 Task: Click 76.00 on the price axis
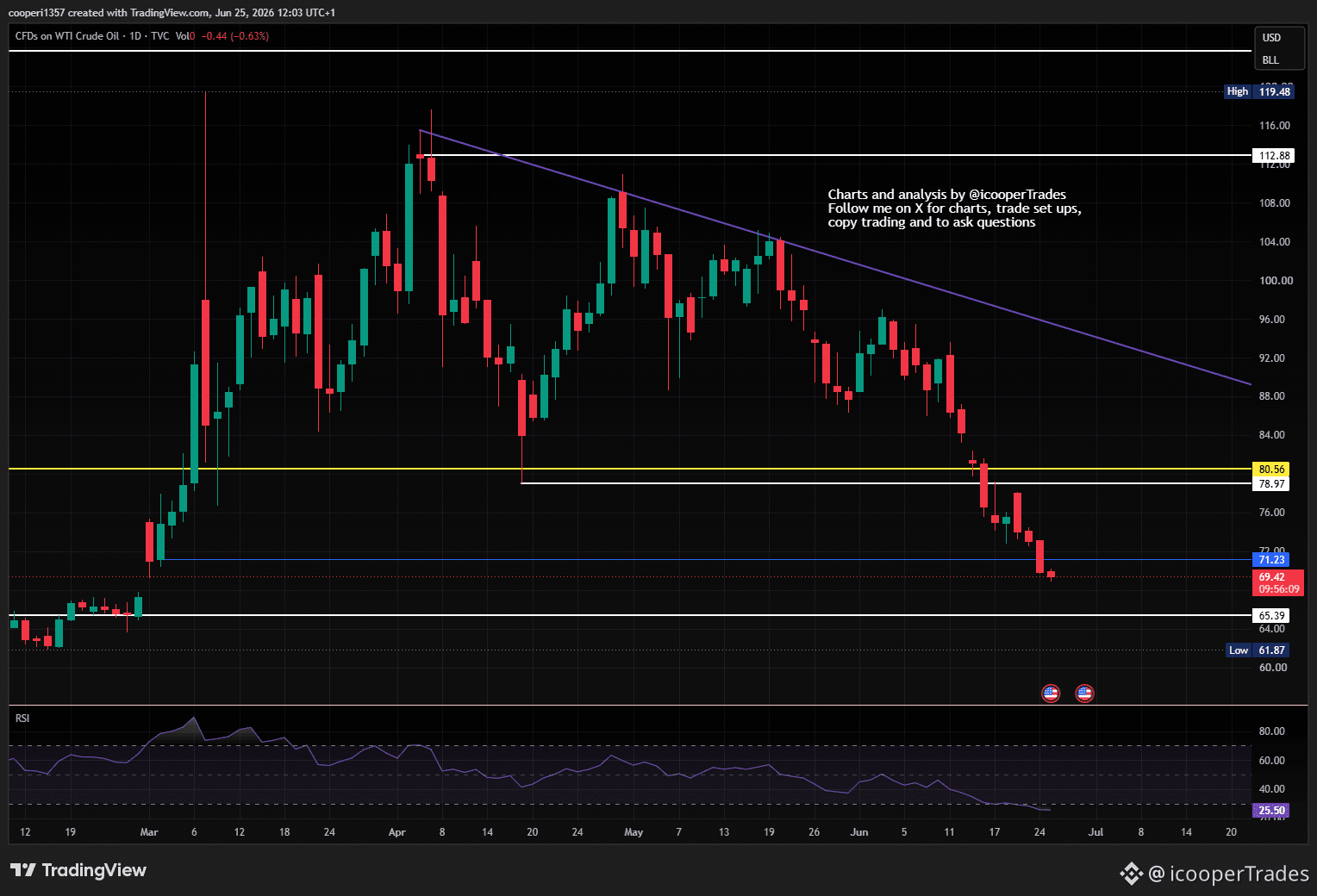(x=1272, y=513)
